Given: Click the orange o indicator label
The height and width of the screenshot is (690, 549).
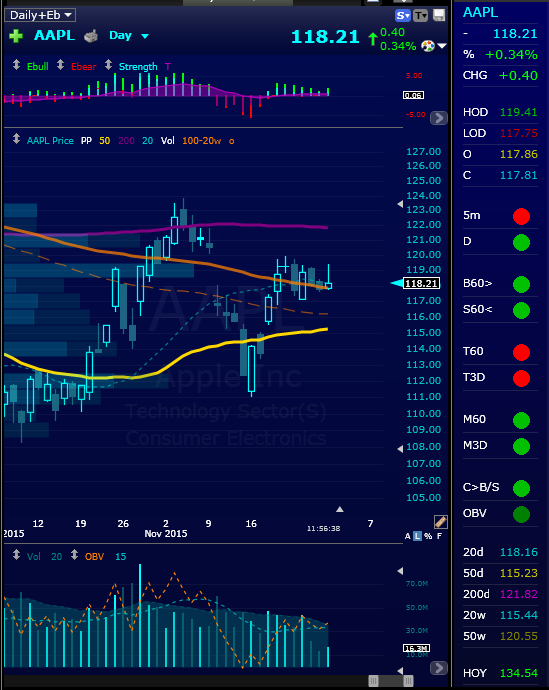Looking at the screenshot, I should point(232,141).
